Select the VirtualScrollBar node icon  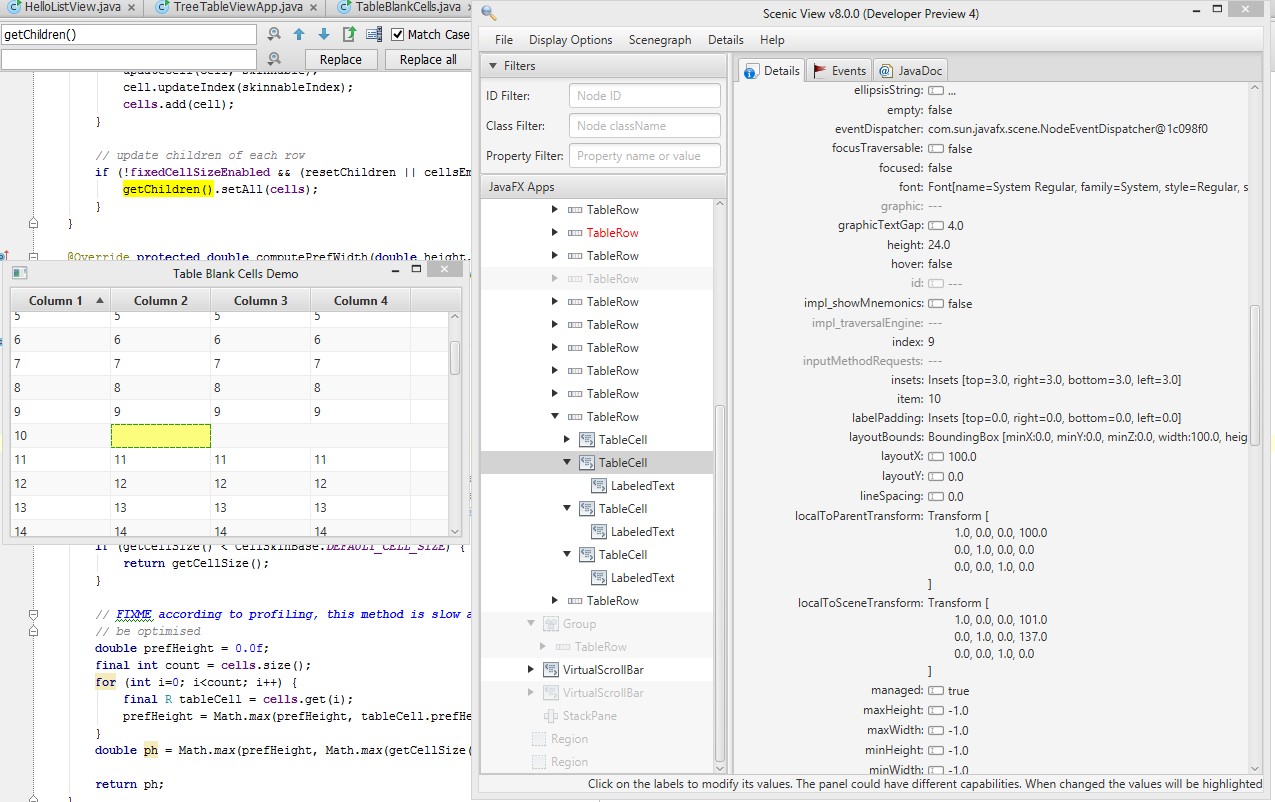[x=551, y=670]
